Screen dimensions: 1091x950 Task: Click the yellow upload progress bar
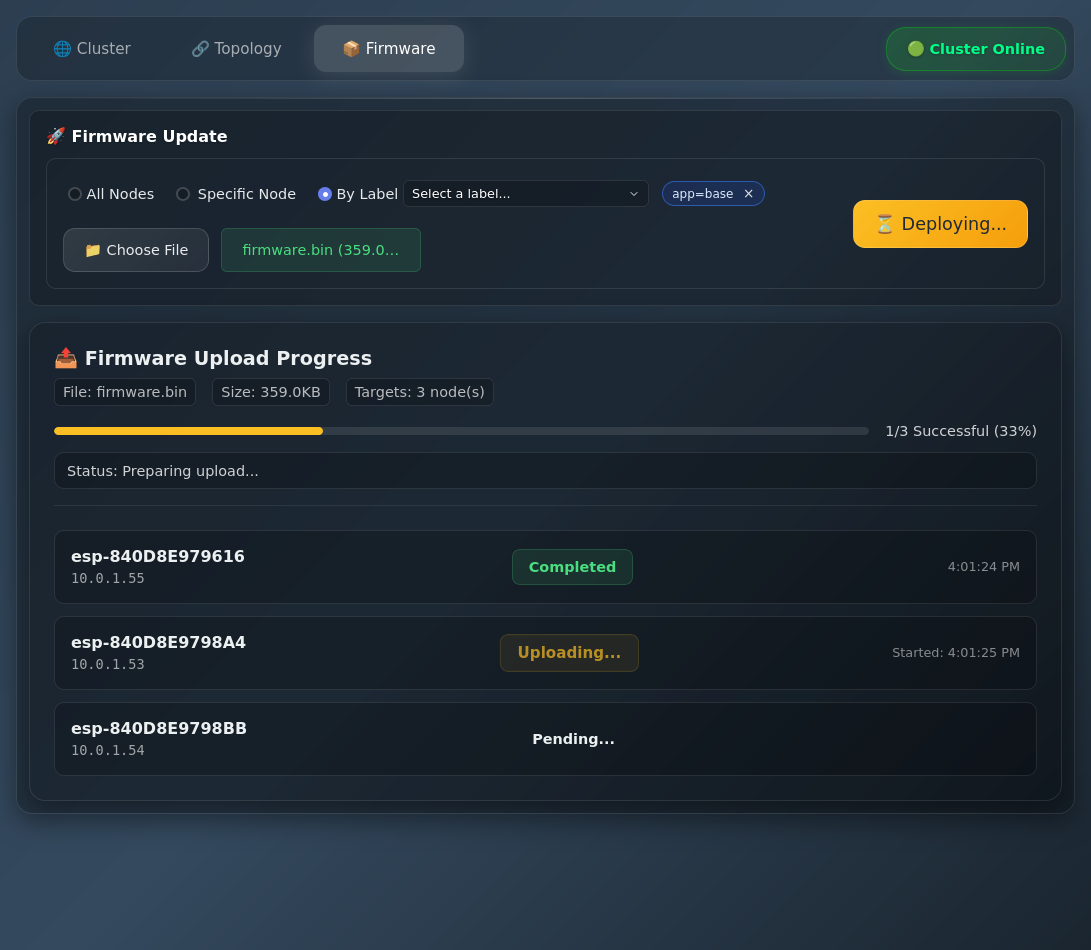click(x=189, y=431)
